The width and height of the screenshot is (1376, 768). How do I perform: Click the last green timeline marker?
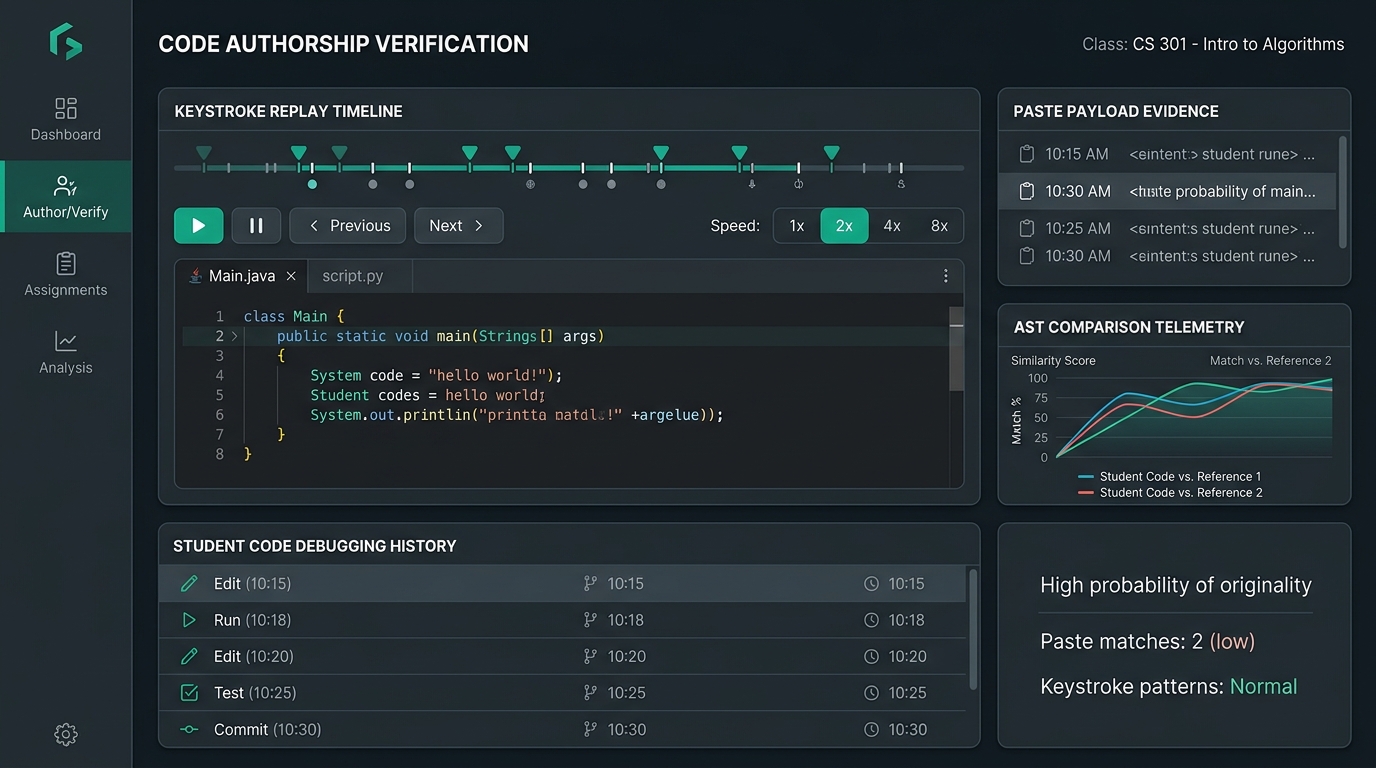(x=831, y=152)
